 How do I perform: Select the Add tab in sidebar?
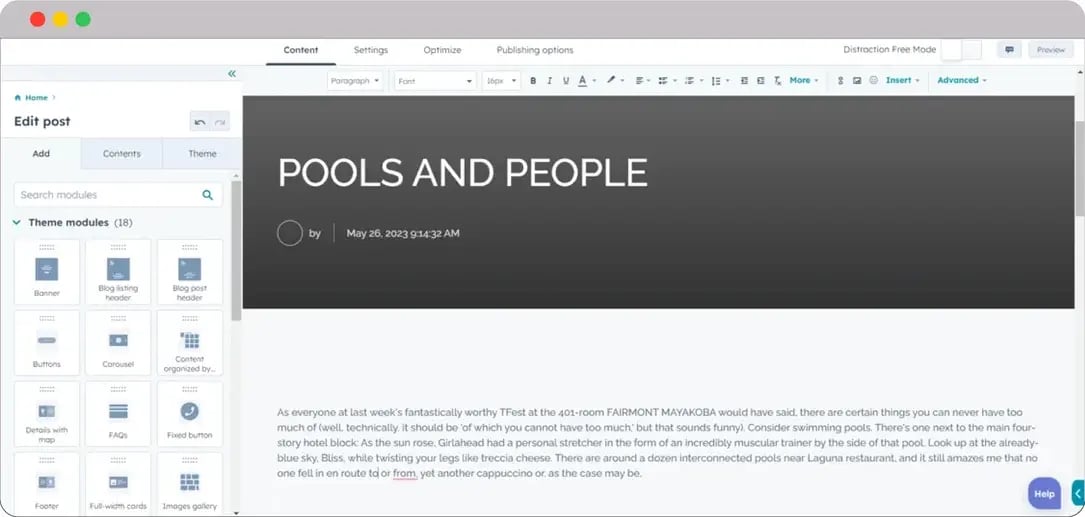[x=42, y=154]
